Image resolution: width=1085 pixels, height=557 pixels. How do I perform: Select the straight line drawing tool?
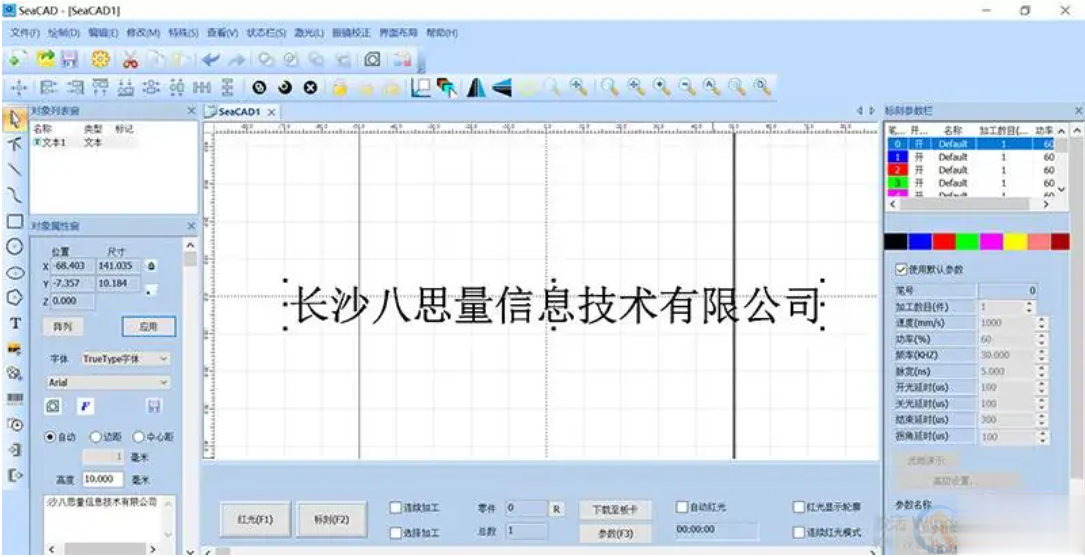click(14, 169)
